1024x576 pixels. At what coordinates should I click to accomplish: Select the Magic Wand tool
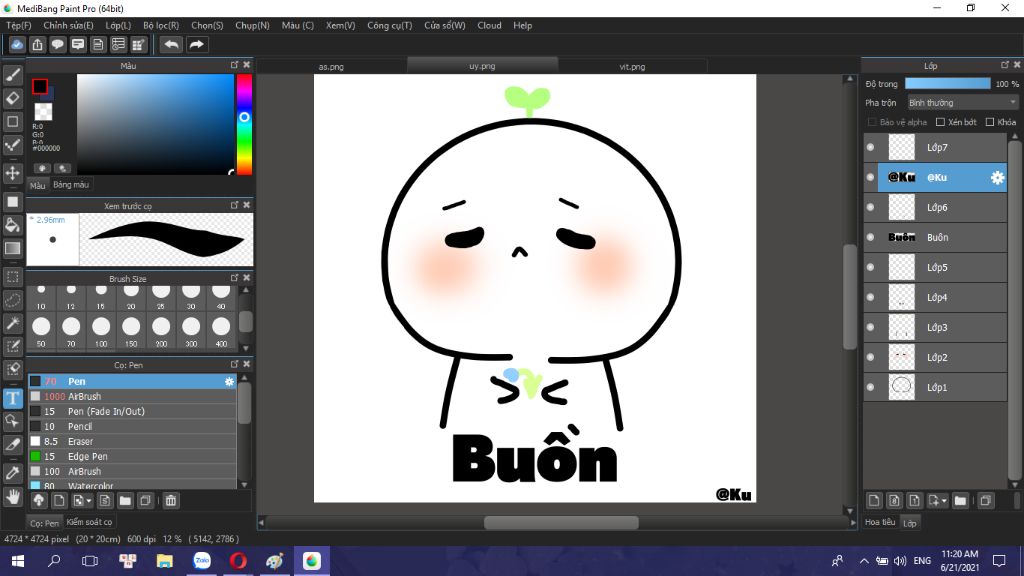12,323
